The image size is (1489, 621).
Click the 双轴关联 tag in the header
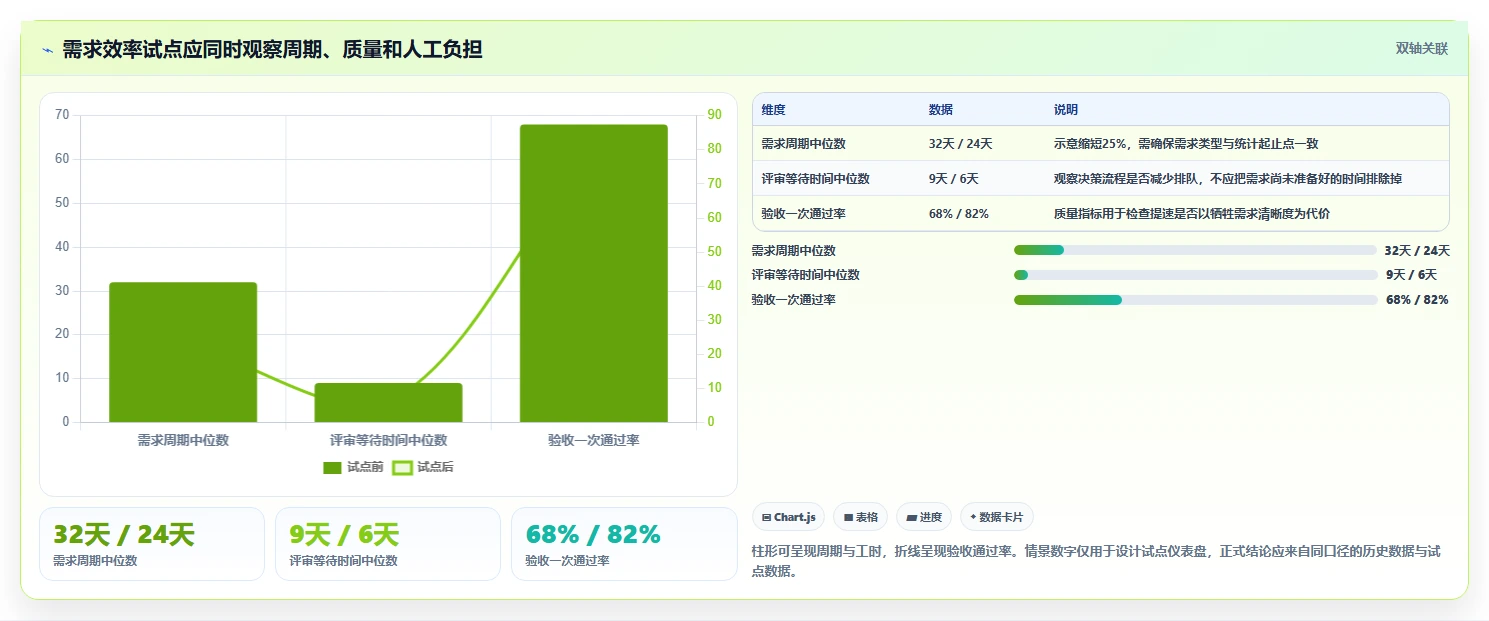(1422, 48)
